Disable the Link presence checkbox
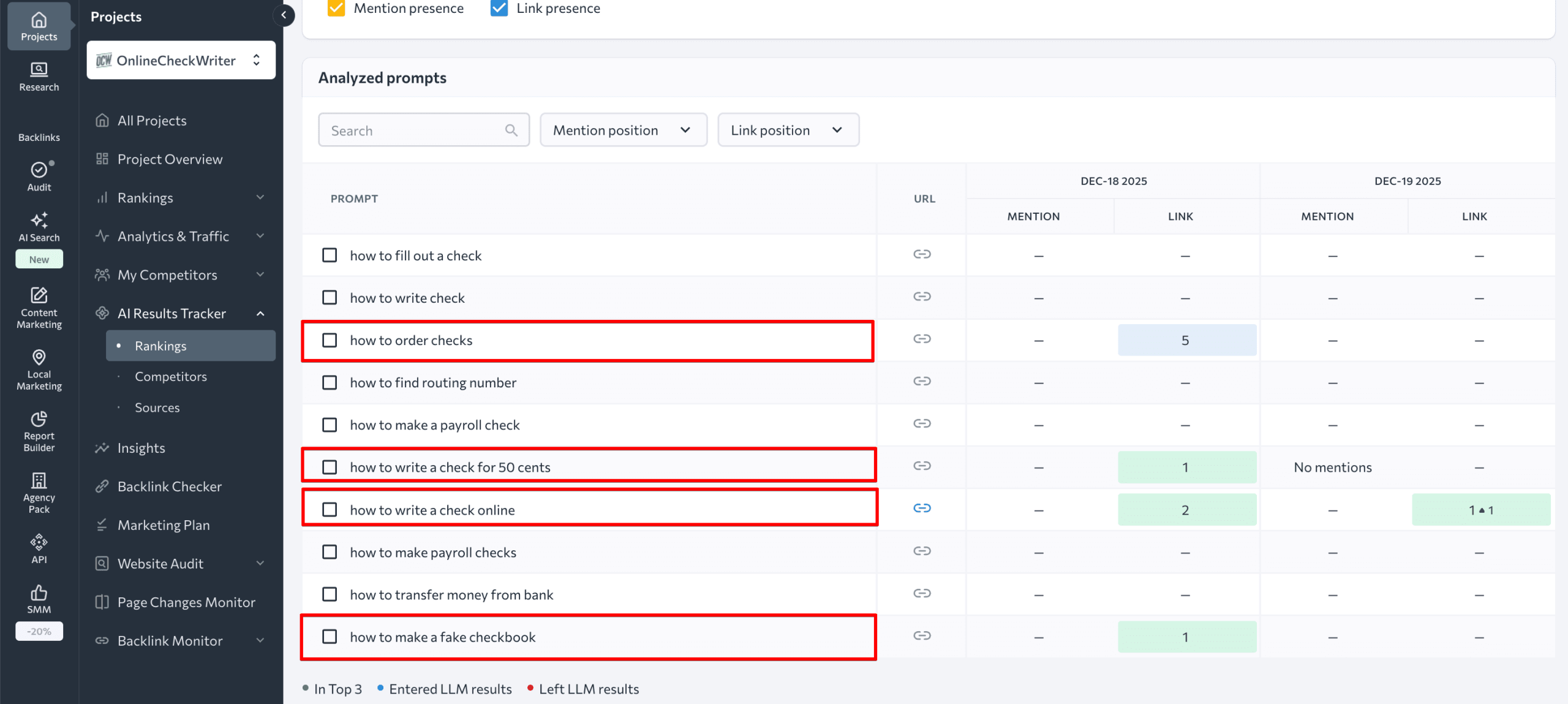 (x=499, y=8)
